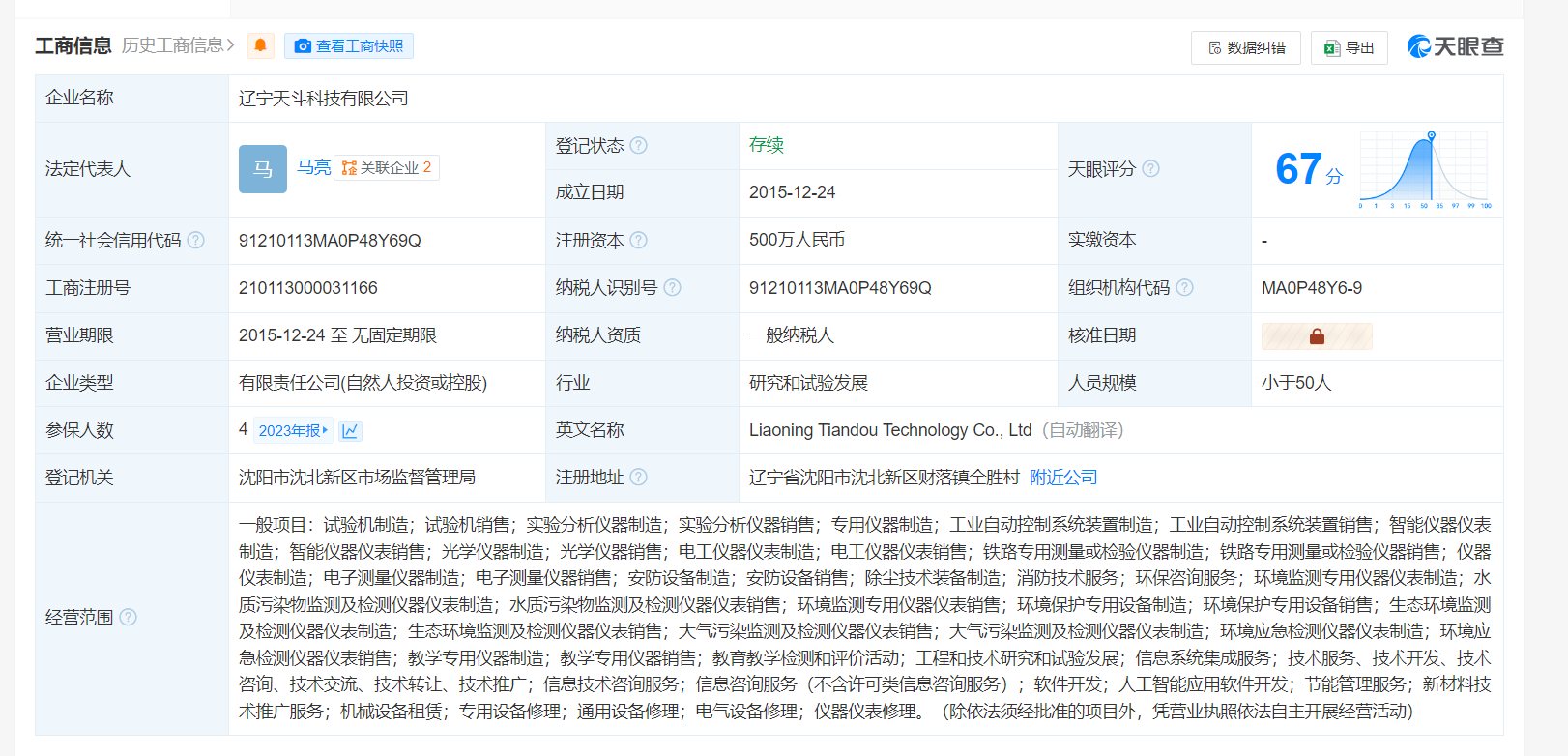
Task: Open the insured count trend chart icon
Action: point(351,430)
